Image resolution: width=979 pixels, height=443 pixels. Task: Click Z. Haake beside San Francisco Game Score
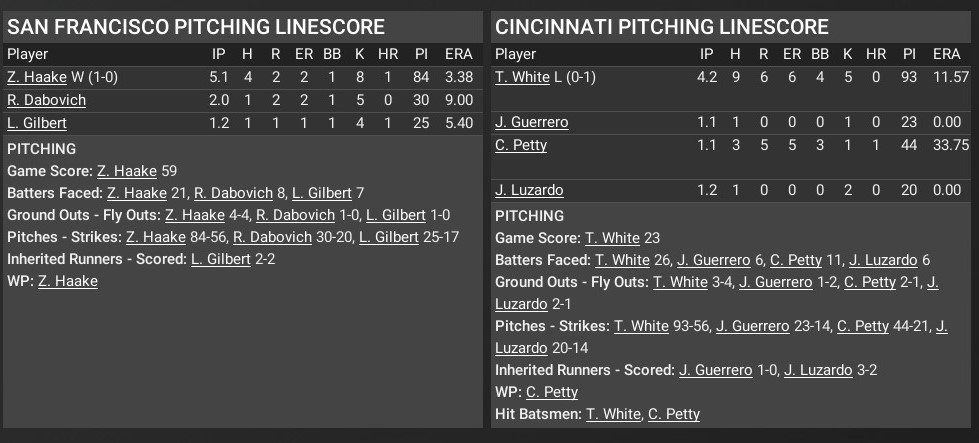tap(127, 171)
